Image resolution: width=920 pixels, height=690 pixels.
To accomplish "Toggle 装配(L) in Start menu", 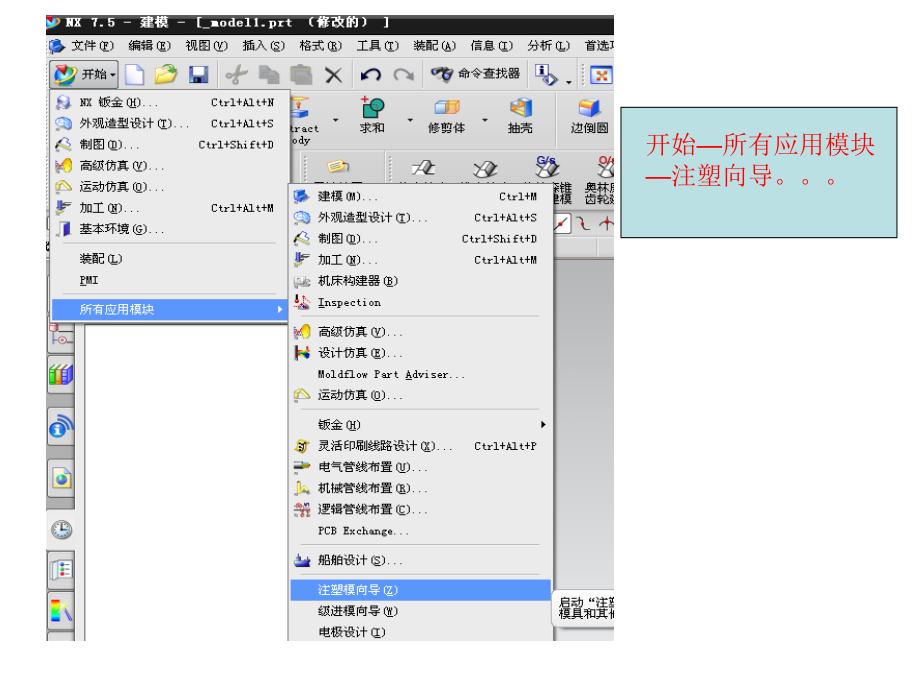I will tap(170, 259).
